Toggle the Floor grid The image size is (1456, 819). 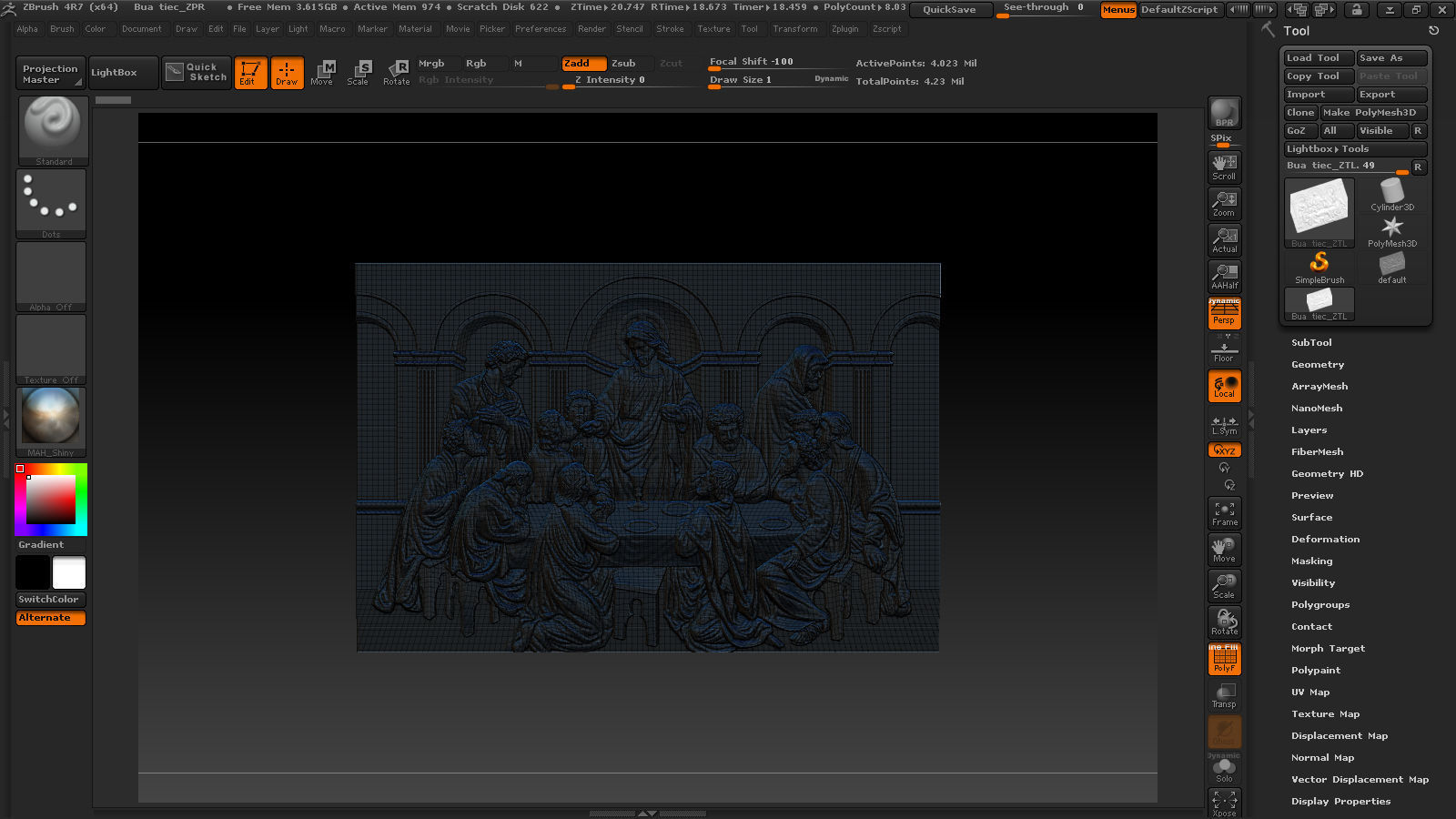(x=1224, y=349)
